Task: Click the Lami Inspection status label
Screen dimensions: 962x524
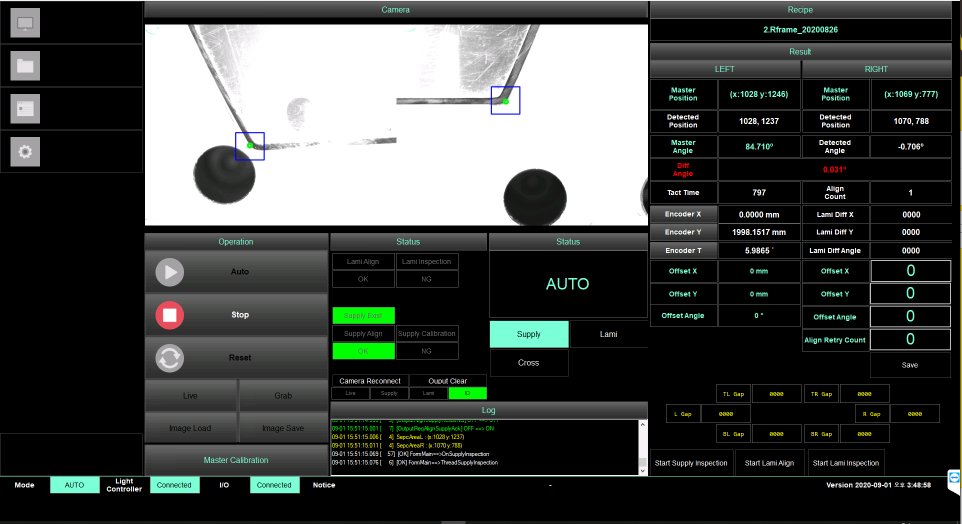Action: tap(426, 261)
